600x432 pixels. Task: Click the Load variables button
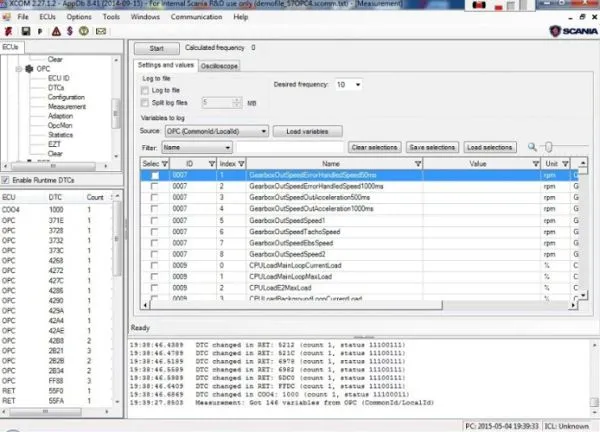click(x=307, y=131)
